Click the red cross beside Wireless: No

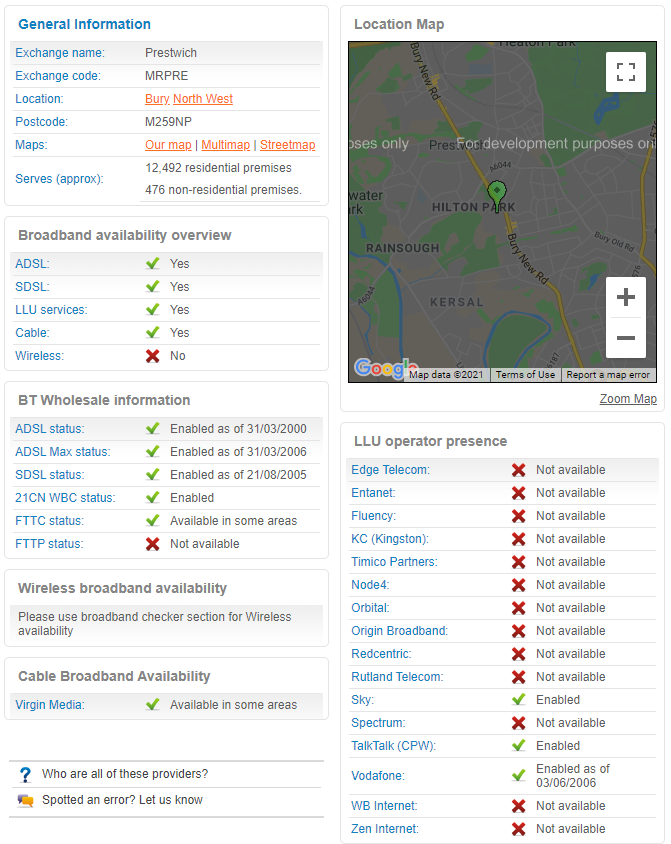click(x=153, y=356)
